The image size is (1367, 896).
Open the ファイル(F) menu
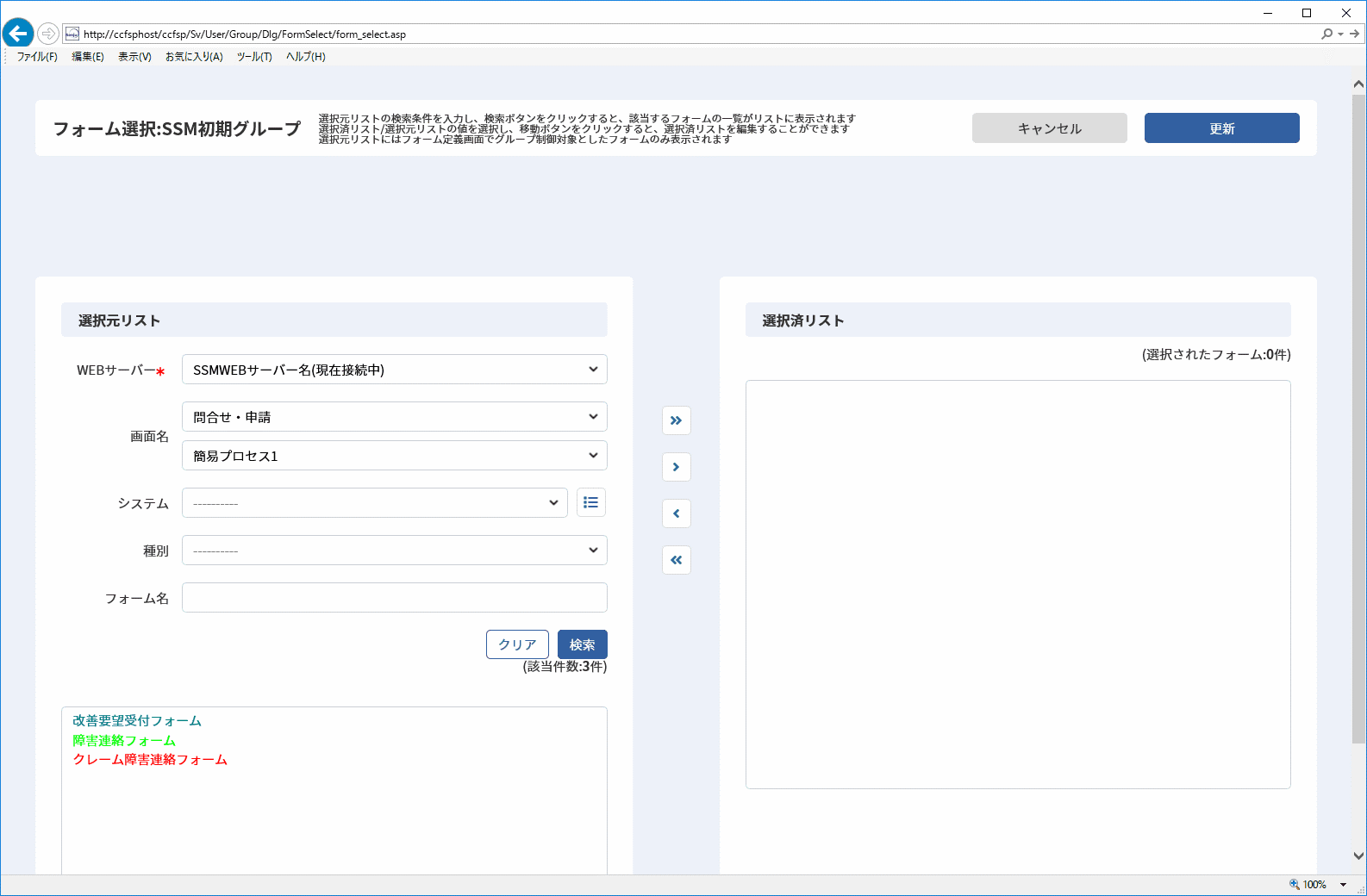(37, 57)
